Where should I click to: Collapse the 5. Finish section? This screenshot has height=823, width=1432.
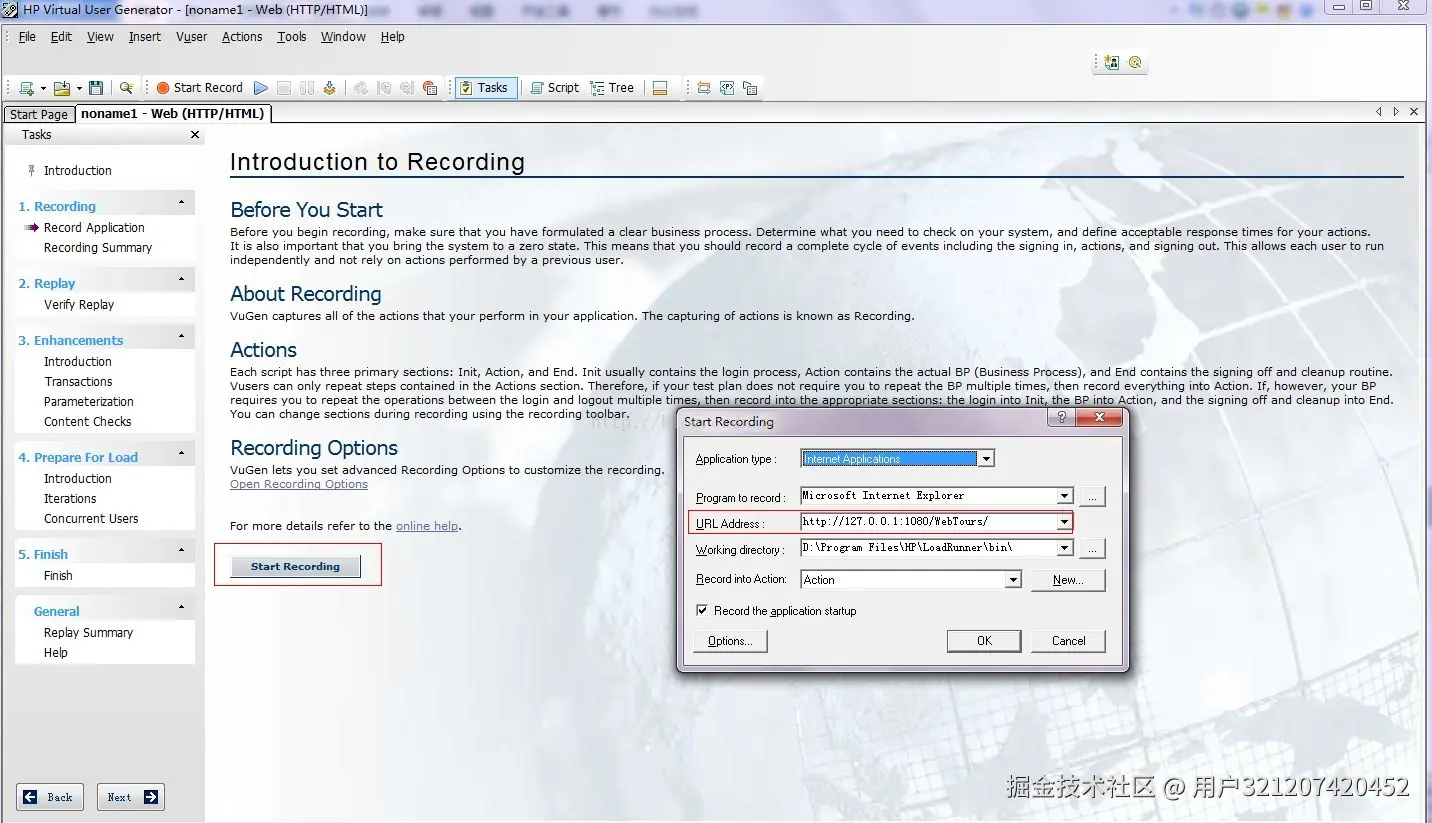point(181,551)
